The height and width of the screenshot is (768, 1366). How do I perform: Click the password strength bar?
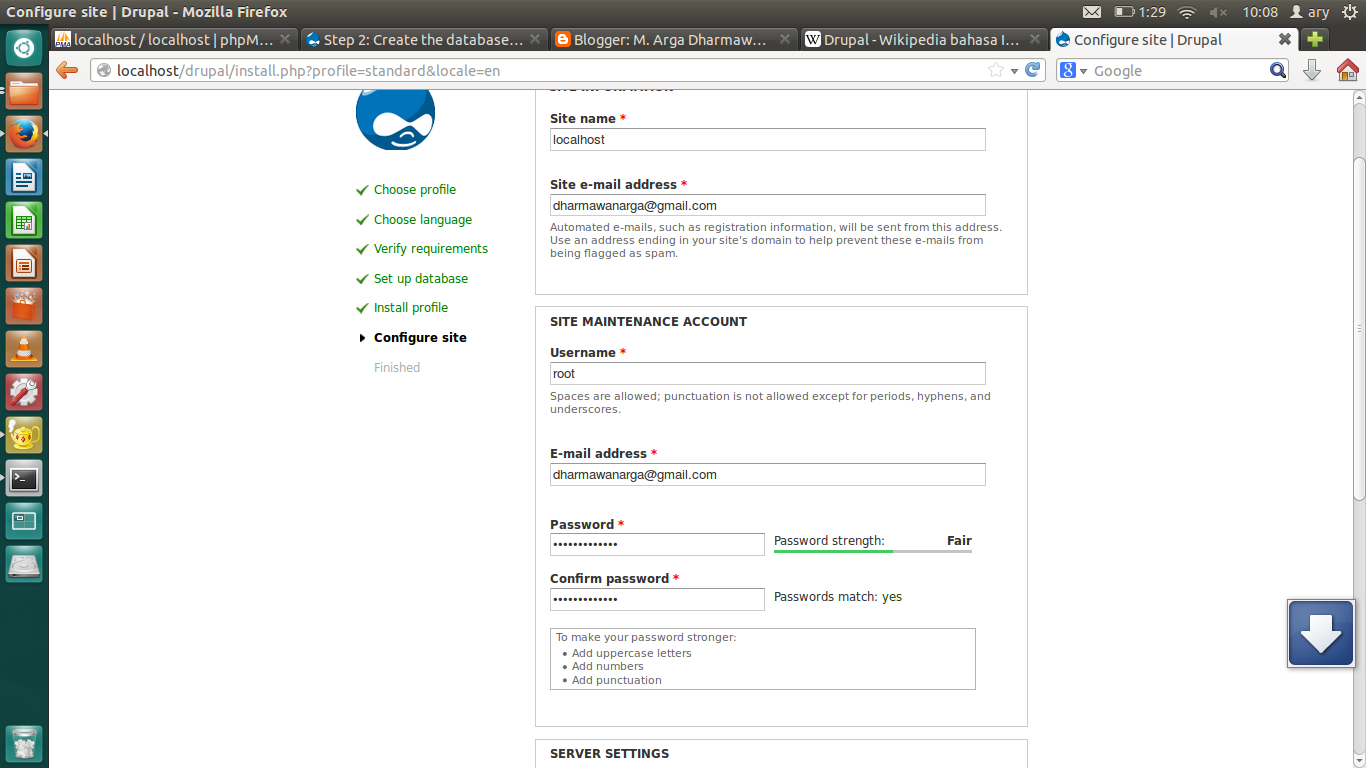point(873,551)
